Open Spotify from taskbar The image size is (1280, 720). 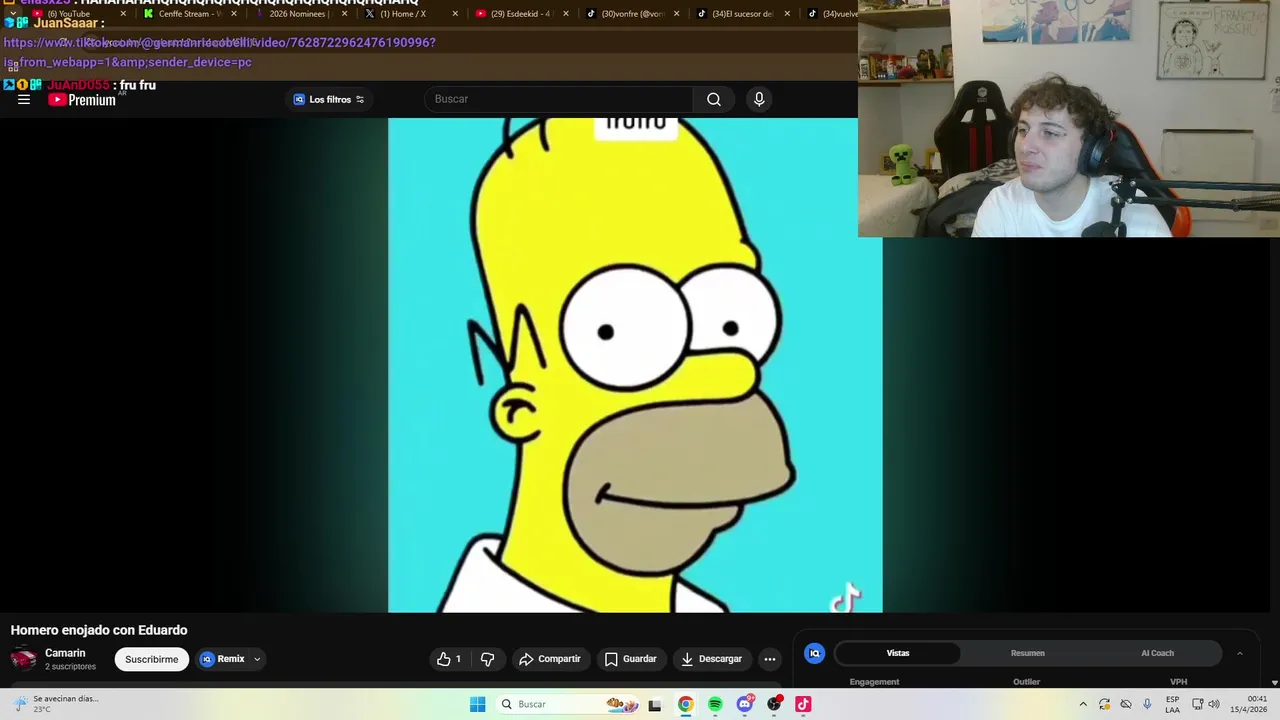point(715,704)
